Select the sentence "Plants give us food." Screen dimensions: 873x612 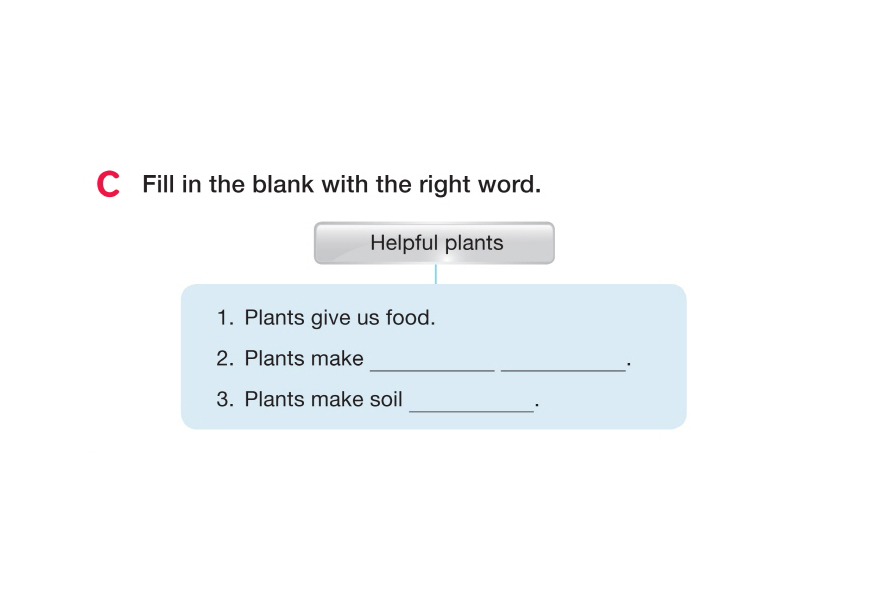point(340,318)
